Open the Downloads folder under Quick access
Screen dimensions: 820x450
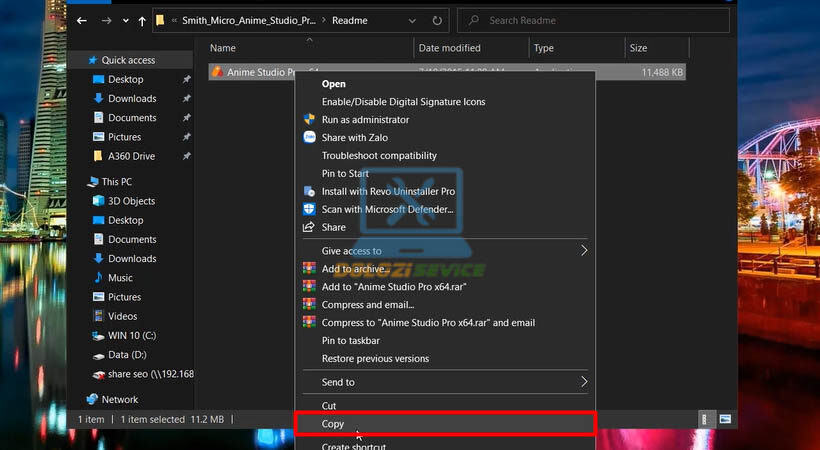[x=132, y=99]
